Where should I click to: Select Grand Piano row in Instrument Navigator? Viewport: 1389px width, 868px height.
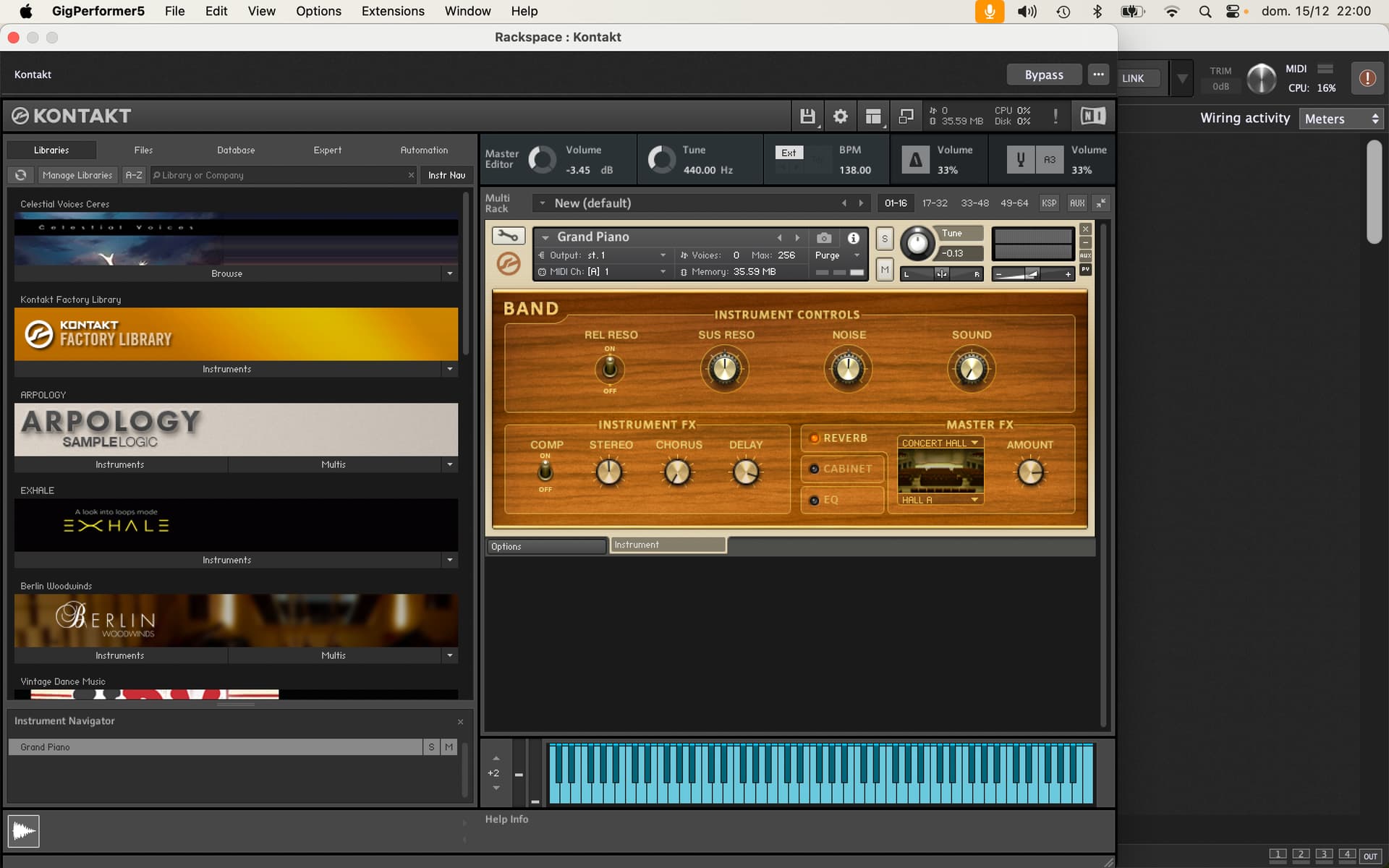(215, 747)
